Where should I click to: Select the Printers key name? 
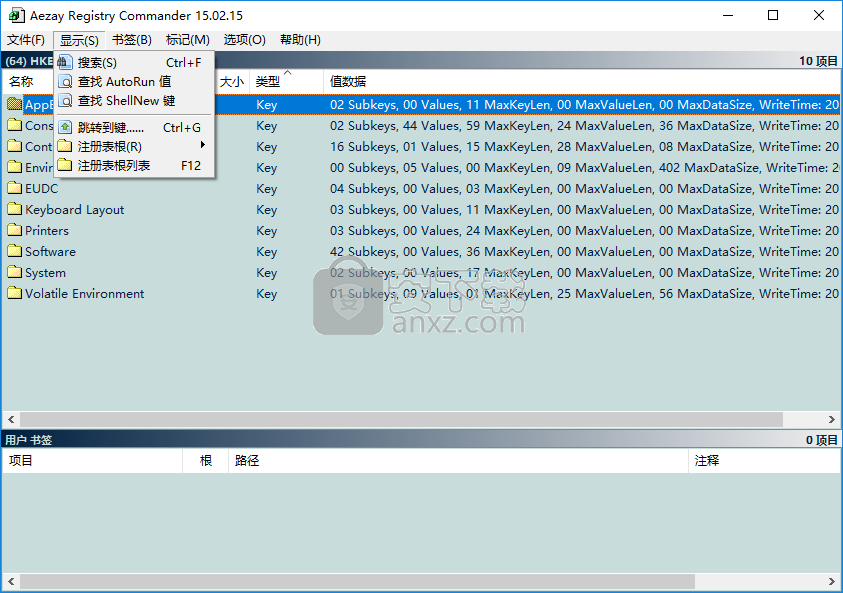tap(47, 231)
